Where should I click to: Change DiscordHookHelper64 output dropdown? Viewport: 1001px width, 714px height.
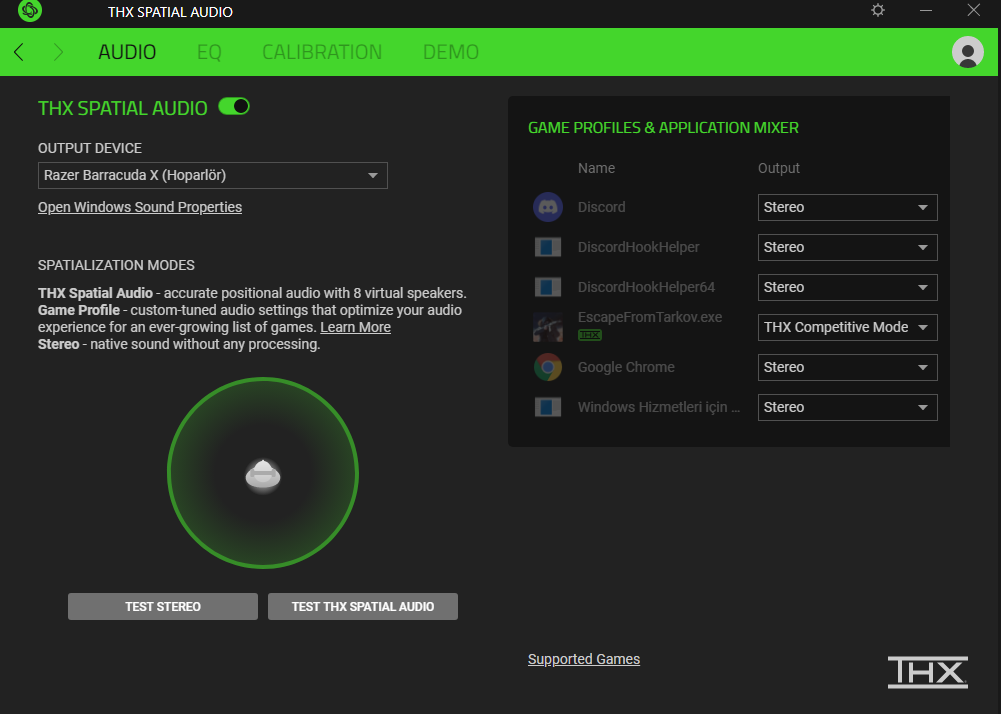(847, 287)
